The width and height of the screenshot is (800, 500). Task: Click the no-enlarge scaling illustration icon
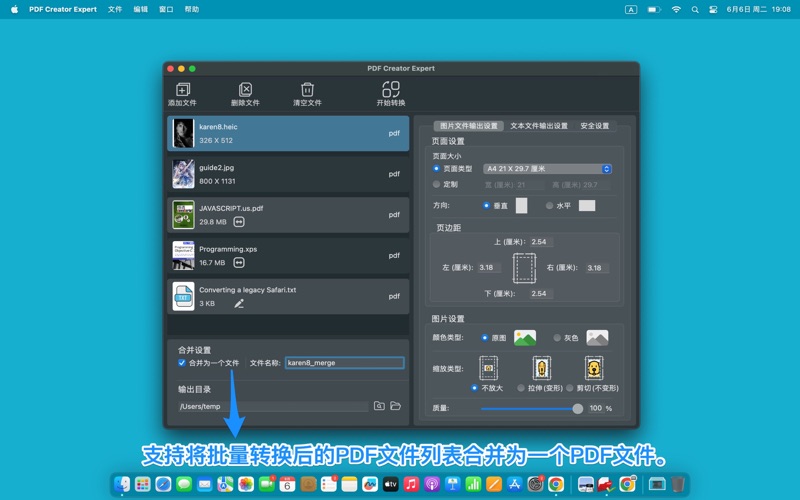click(488, 368)
